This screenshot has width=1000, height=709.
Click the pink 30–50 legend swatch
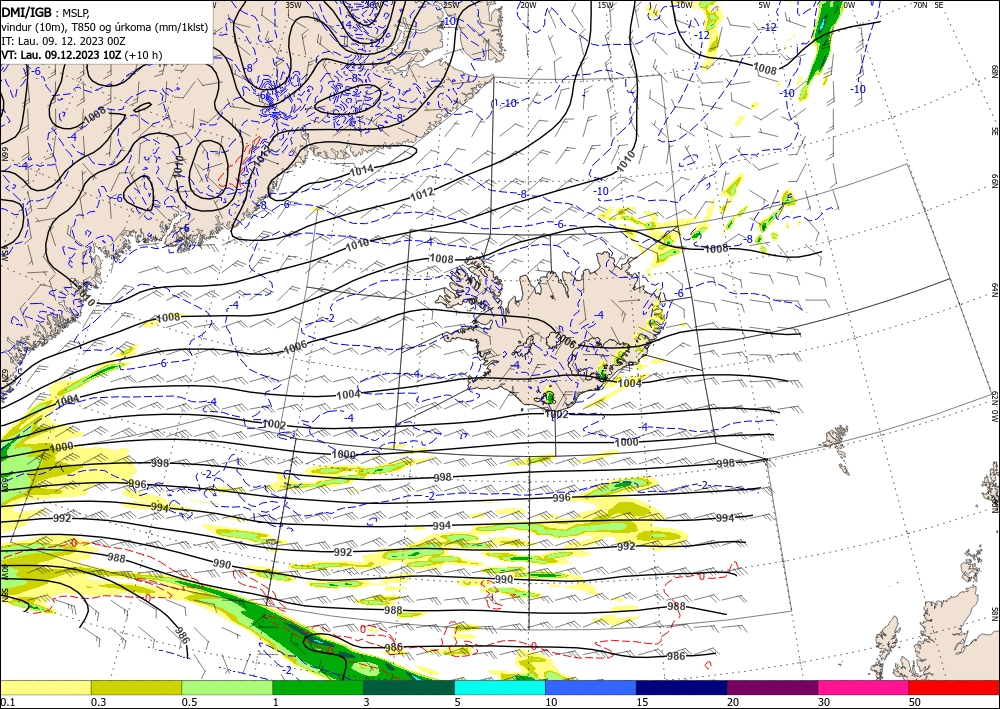pyautogui.click(x=864, y=687)
